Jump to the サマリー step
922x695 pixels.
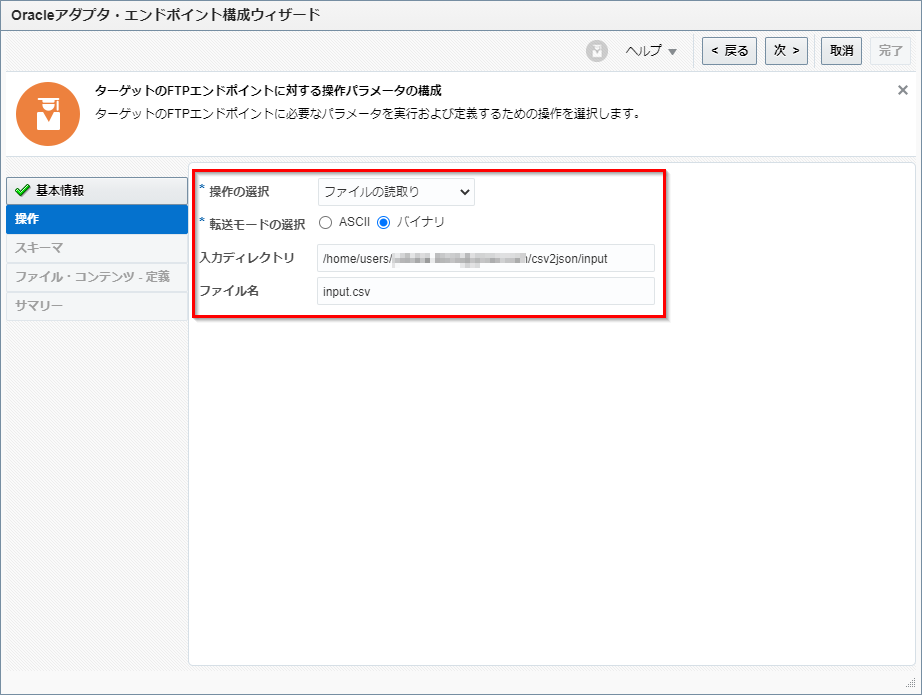click(x=96, y=306)
